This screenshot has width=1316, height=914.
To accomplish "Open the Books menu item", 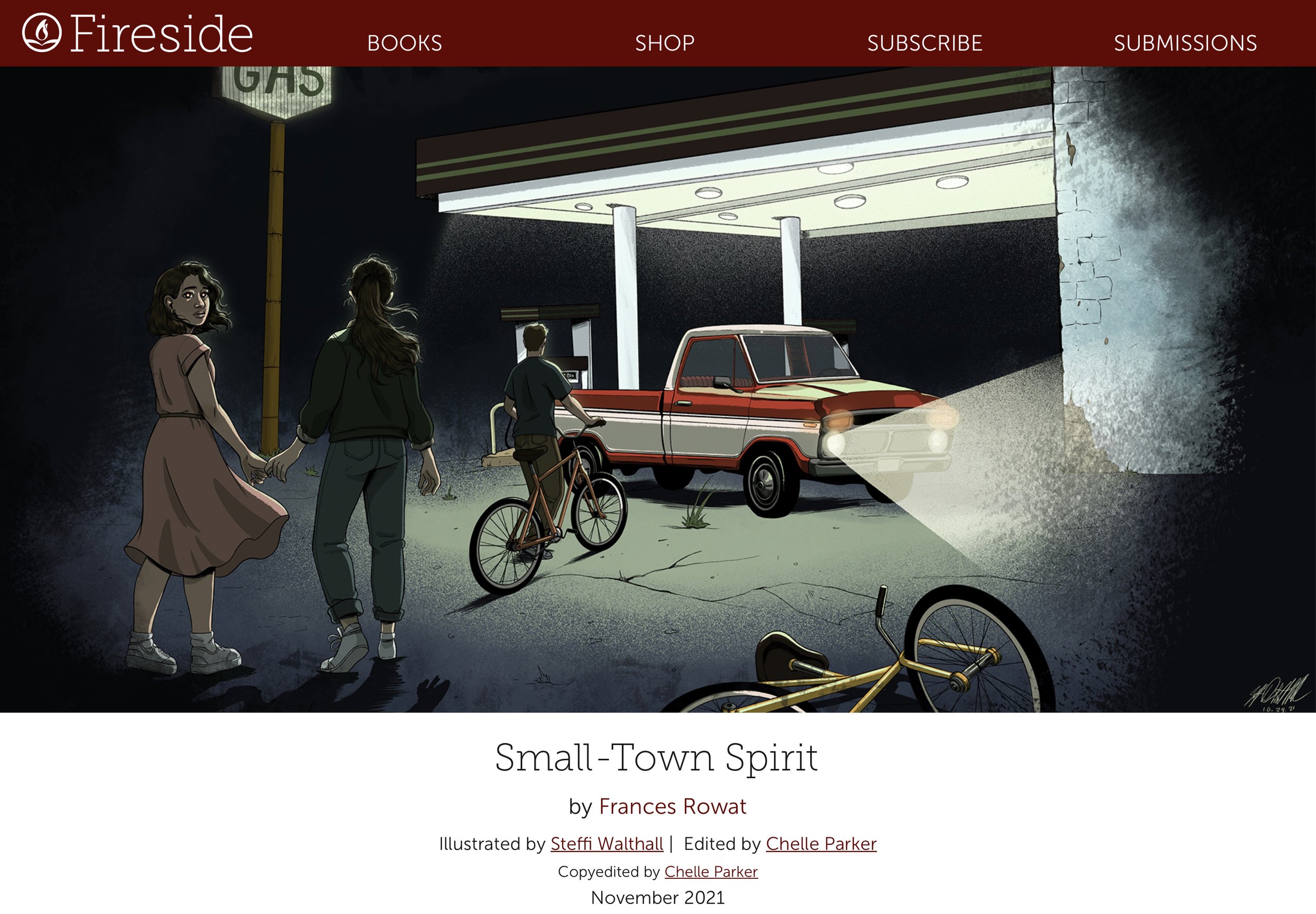I will coord(404,44).
